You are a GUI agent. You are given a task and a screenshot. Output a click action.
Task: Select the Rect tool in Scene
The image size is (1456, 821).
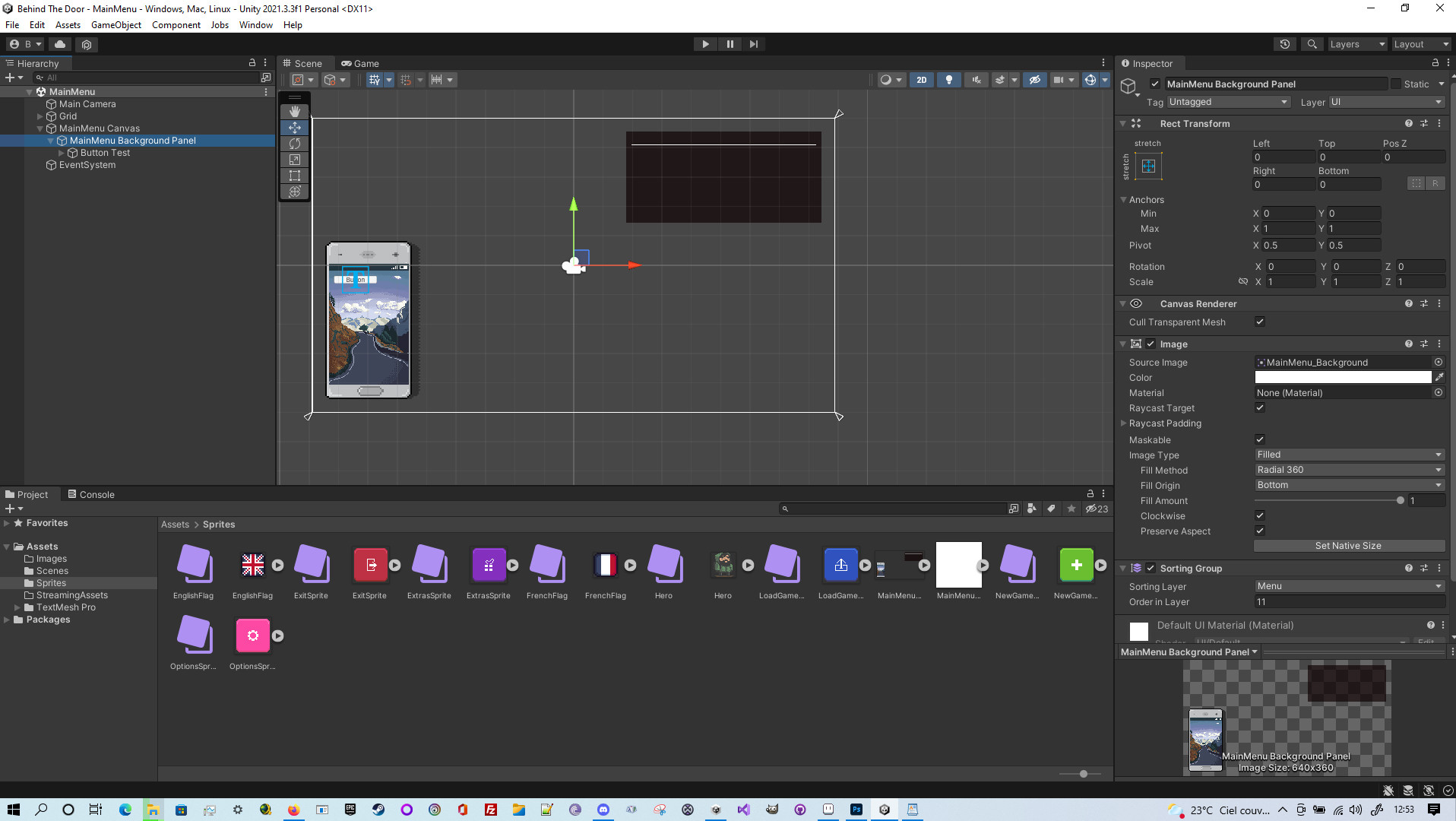point(295,176)
